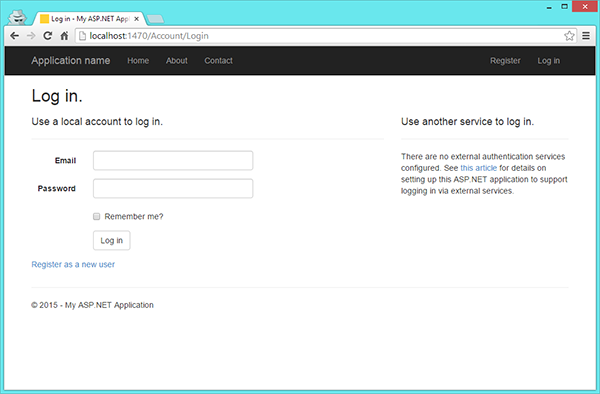Image resolution: width=600 pixels, height=394 pixels.
Task: Click the Email label
Action: click(65, 161)
